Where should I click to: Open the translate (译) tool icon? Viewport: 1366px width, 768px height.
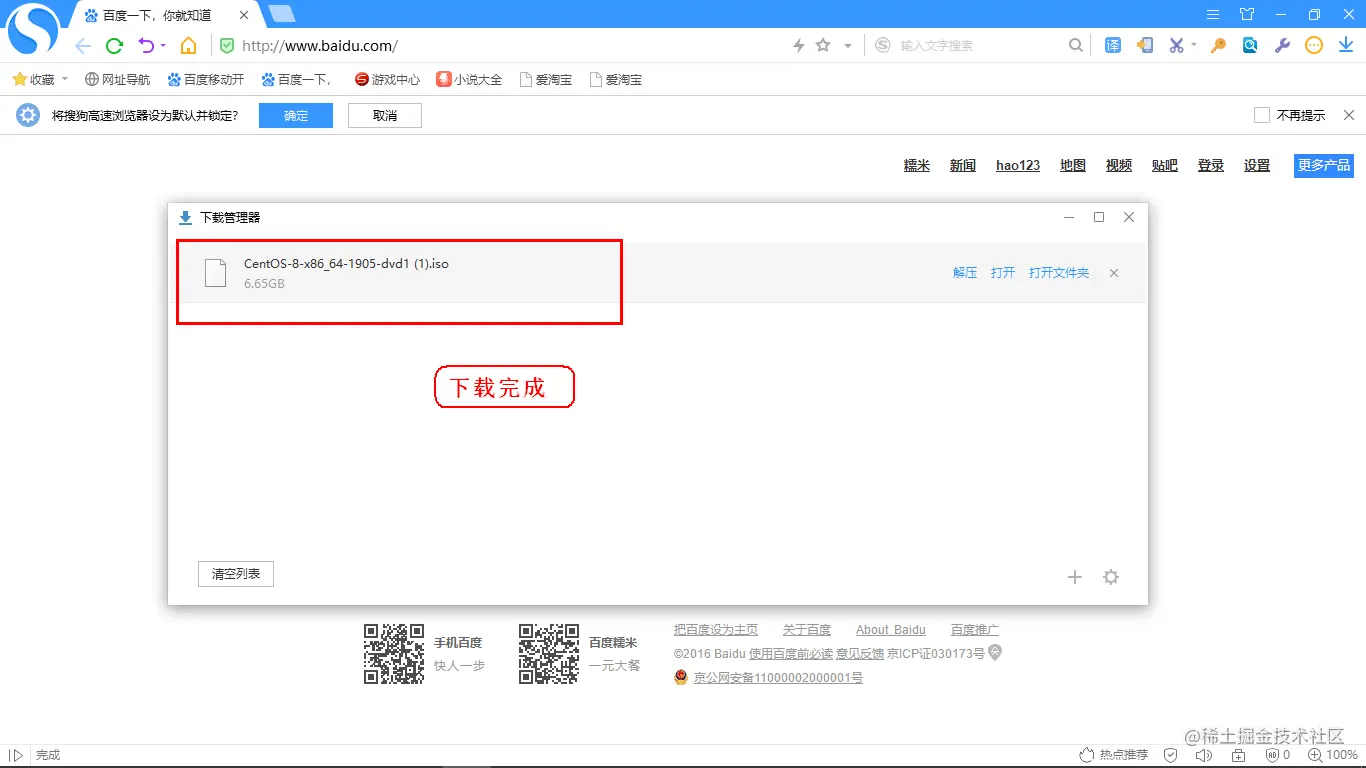point(1113,45)
